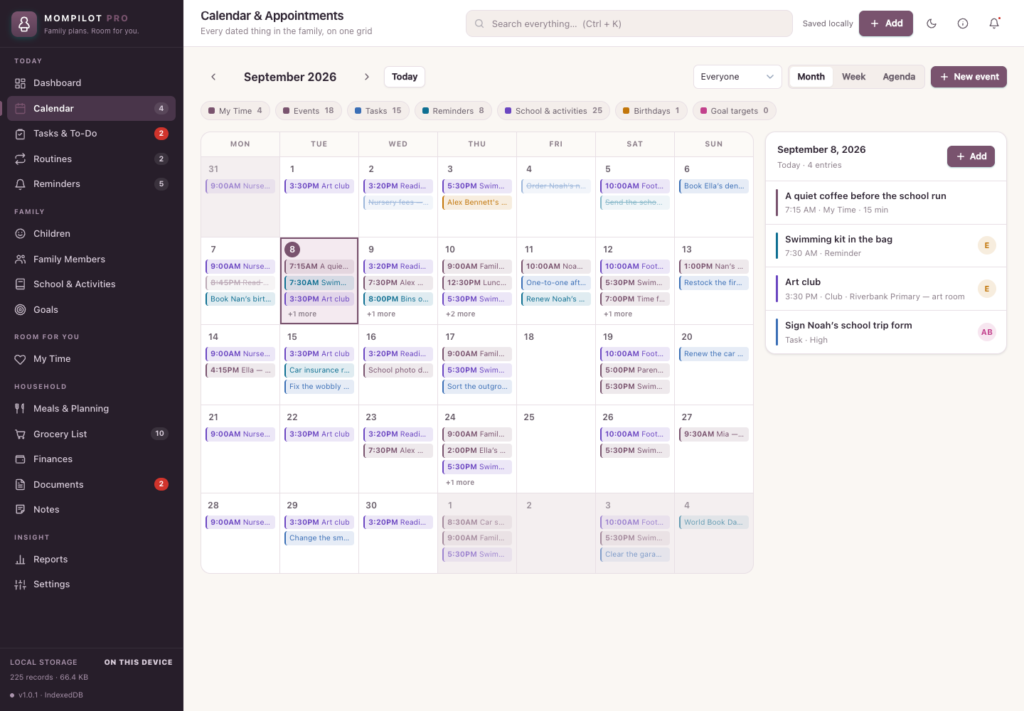Click Add in the September 8 panel

point(970,157)
